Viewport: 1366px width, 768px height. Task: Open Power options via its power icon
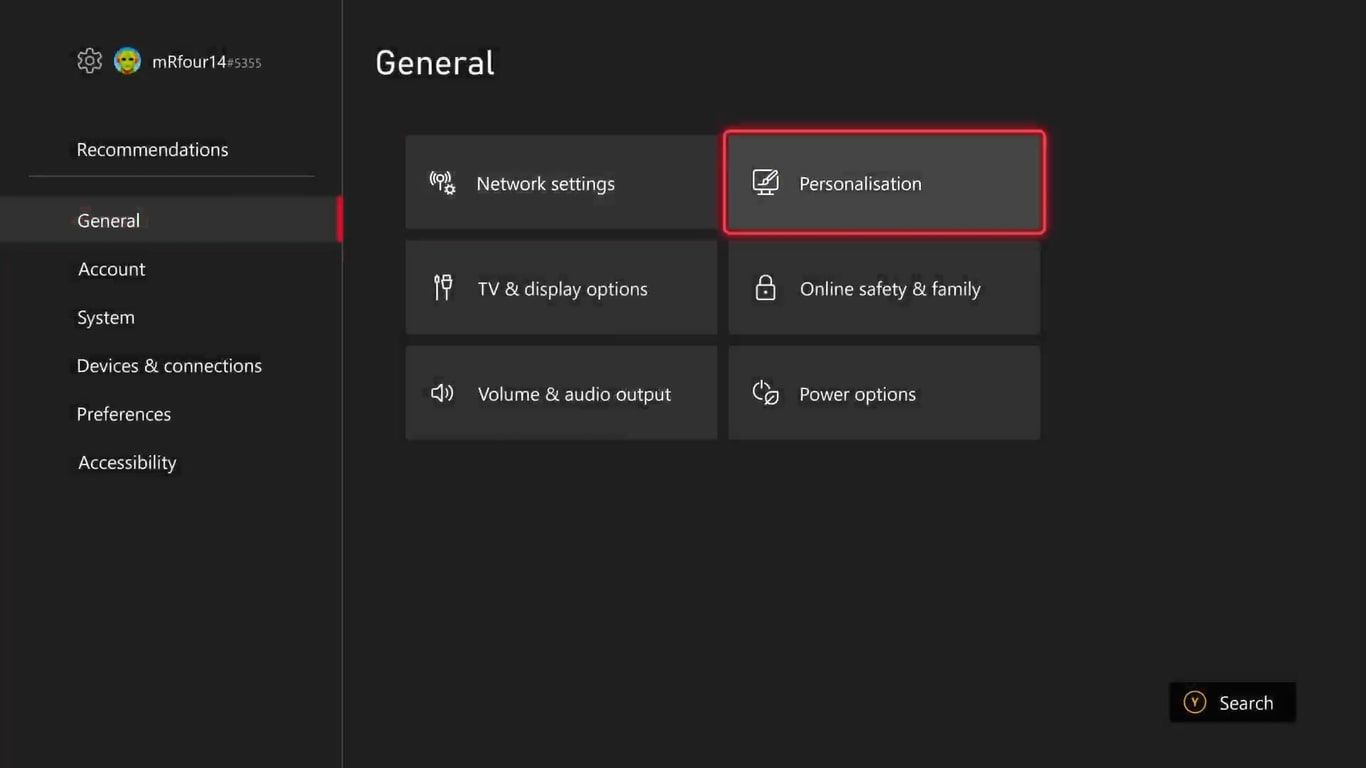pos(765,393)
